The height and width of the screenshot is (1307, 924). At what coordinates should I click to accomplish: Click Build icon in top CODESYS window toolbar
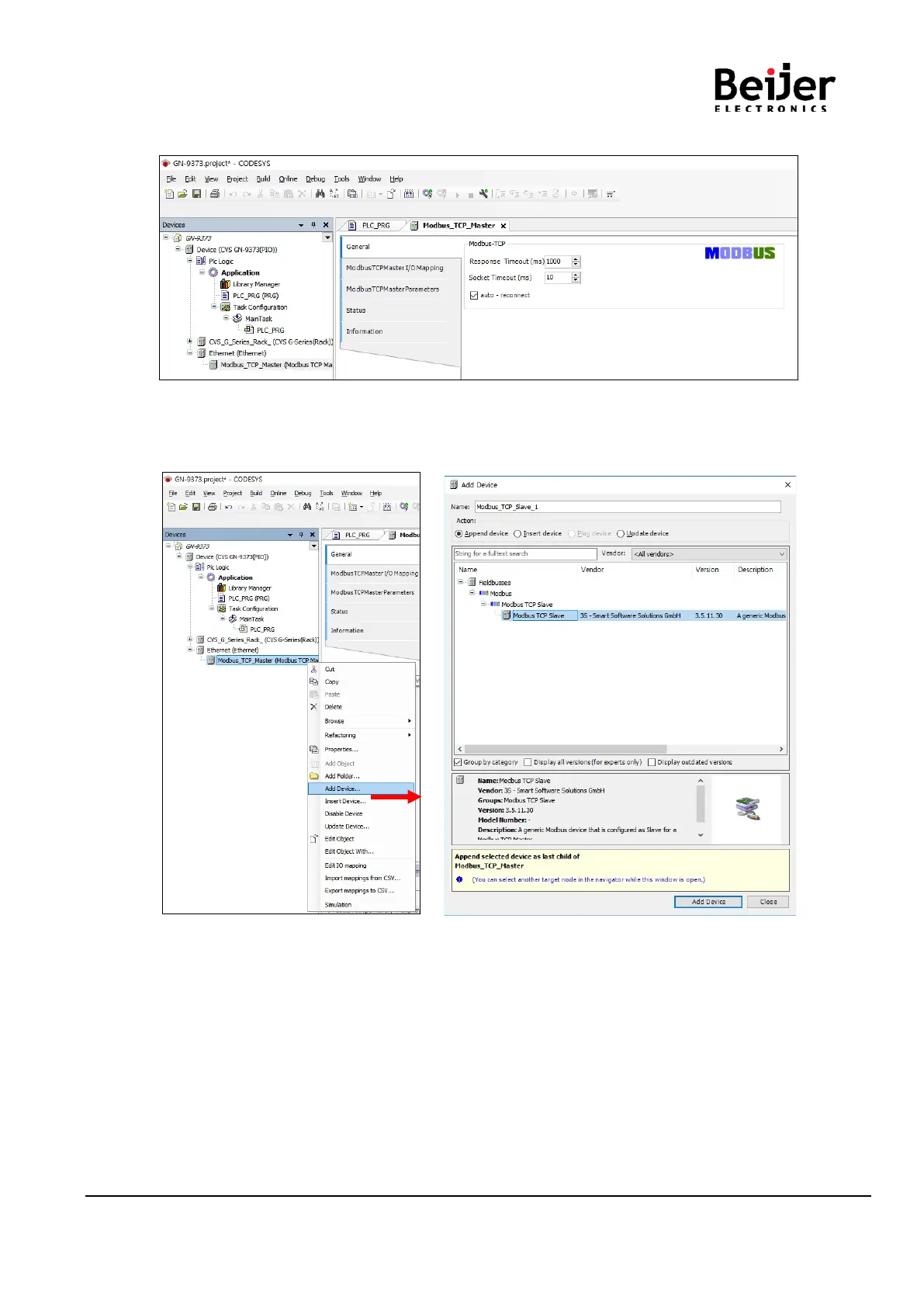coord(408,194)
